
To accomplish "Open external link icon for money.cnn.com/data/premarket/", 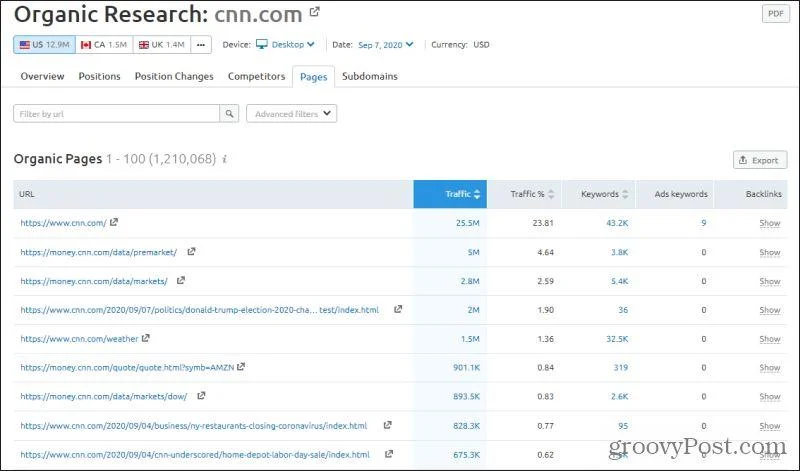I will (191, 251).
